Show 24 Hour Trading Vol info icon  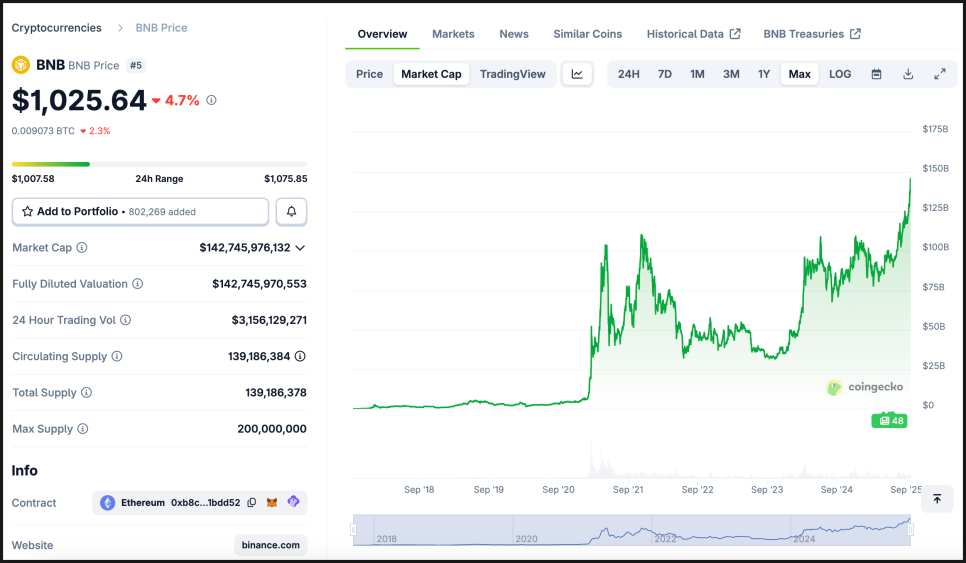point(126,320)
